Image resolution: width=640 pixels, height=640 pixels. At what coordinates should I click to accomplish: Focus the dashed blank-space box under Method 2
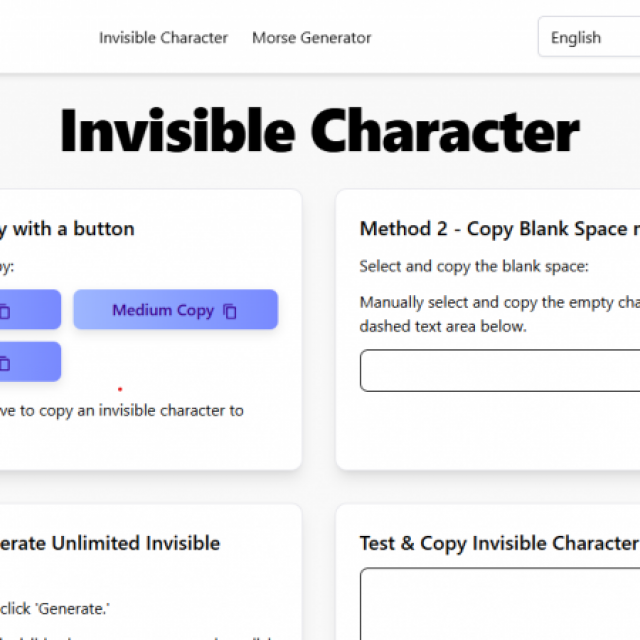click(500, 371)
